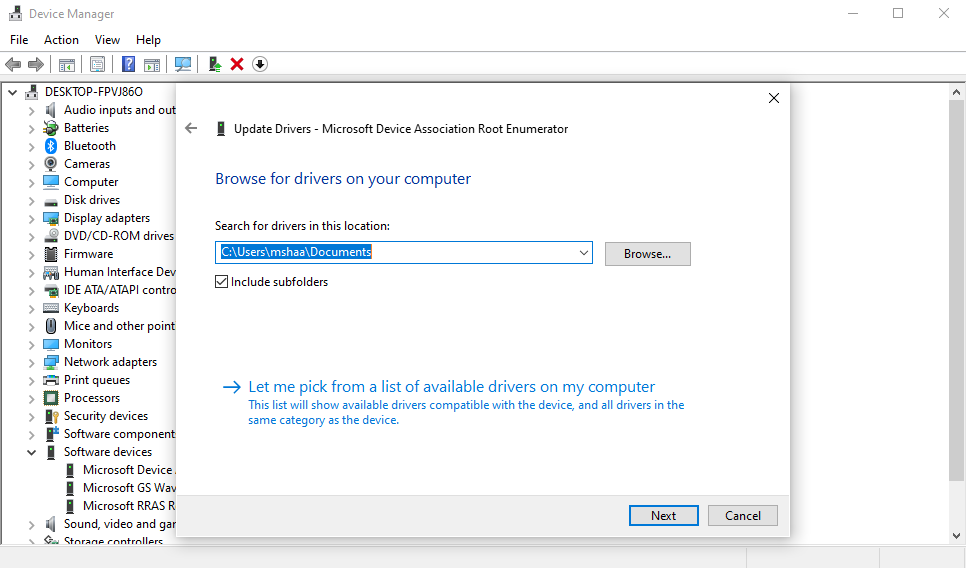This screenshot has height=568, width=966.
Task: Open the Action menu
Action: (x=61, y=40)
